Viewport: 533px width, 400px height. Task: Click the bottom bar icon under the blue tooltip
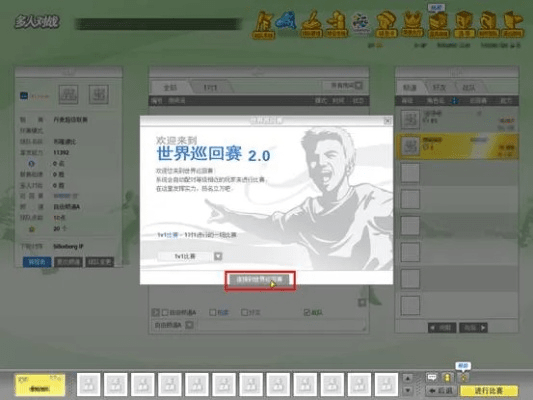click(x=463, y=377)
